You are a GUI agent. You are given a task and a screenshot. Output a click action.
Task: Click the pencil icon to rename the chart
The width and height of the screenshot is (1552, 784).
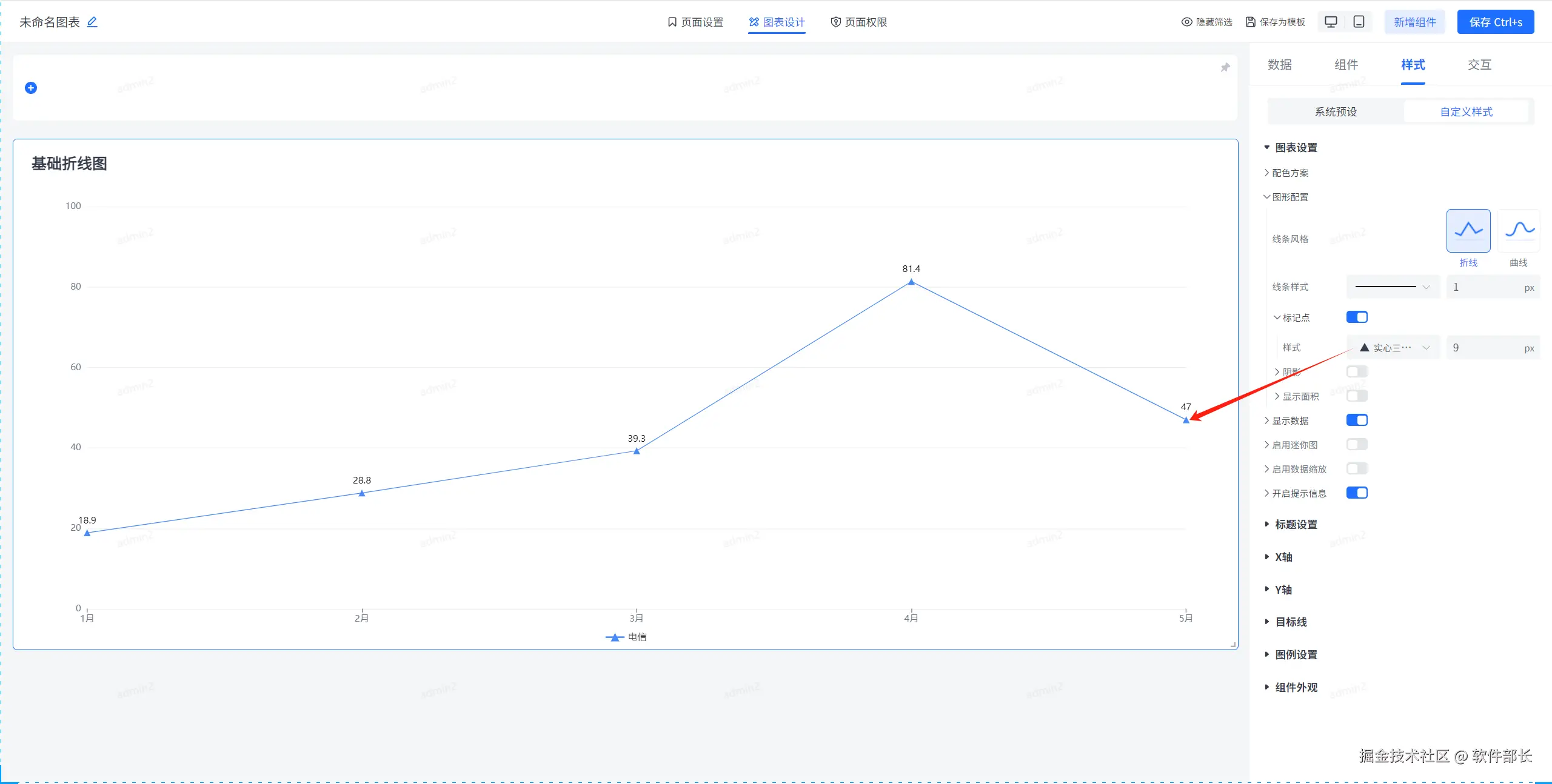tap(92, 22)
